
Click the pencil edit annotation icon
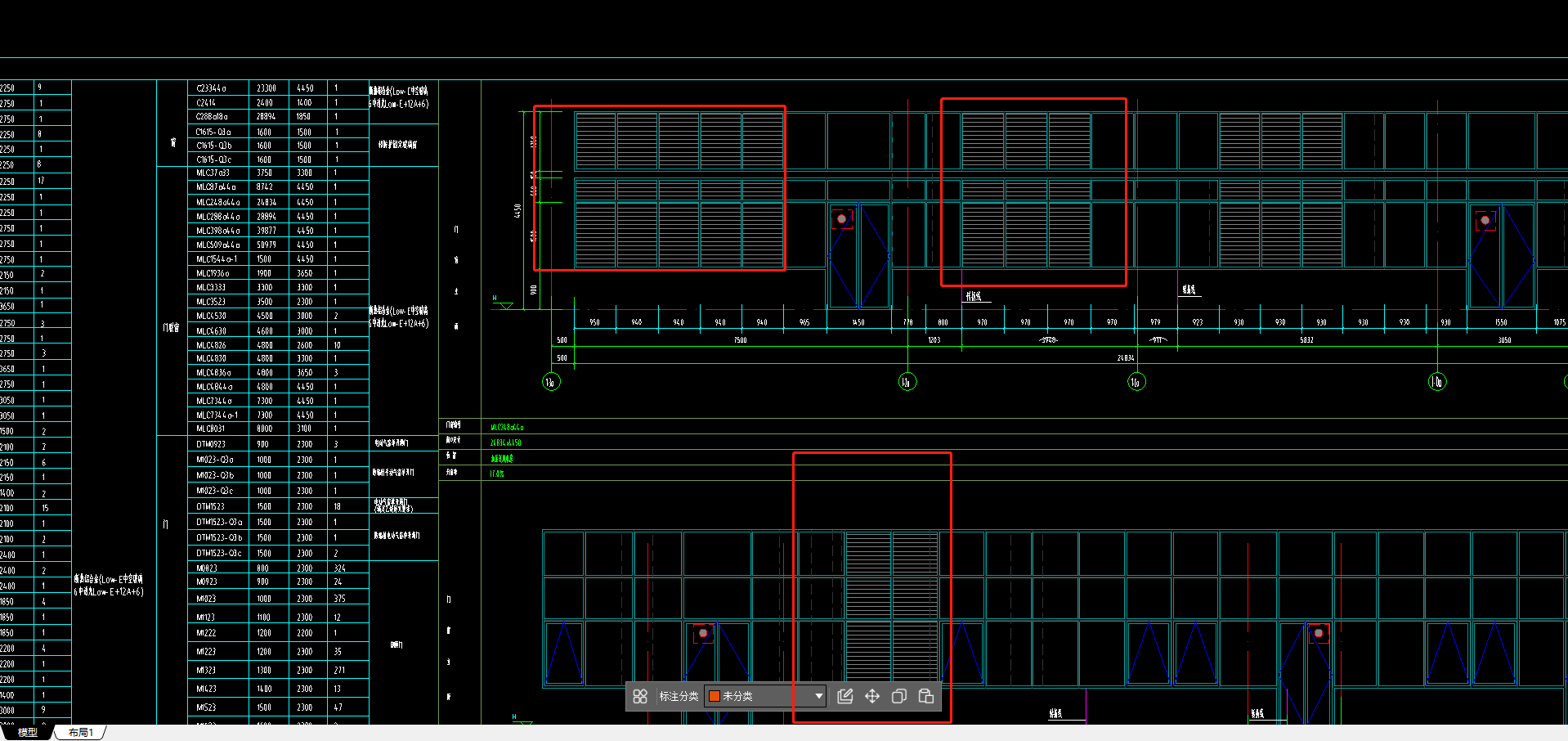coord(845,696)
